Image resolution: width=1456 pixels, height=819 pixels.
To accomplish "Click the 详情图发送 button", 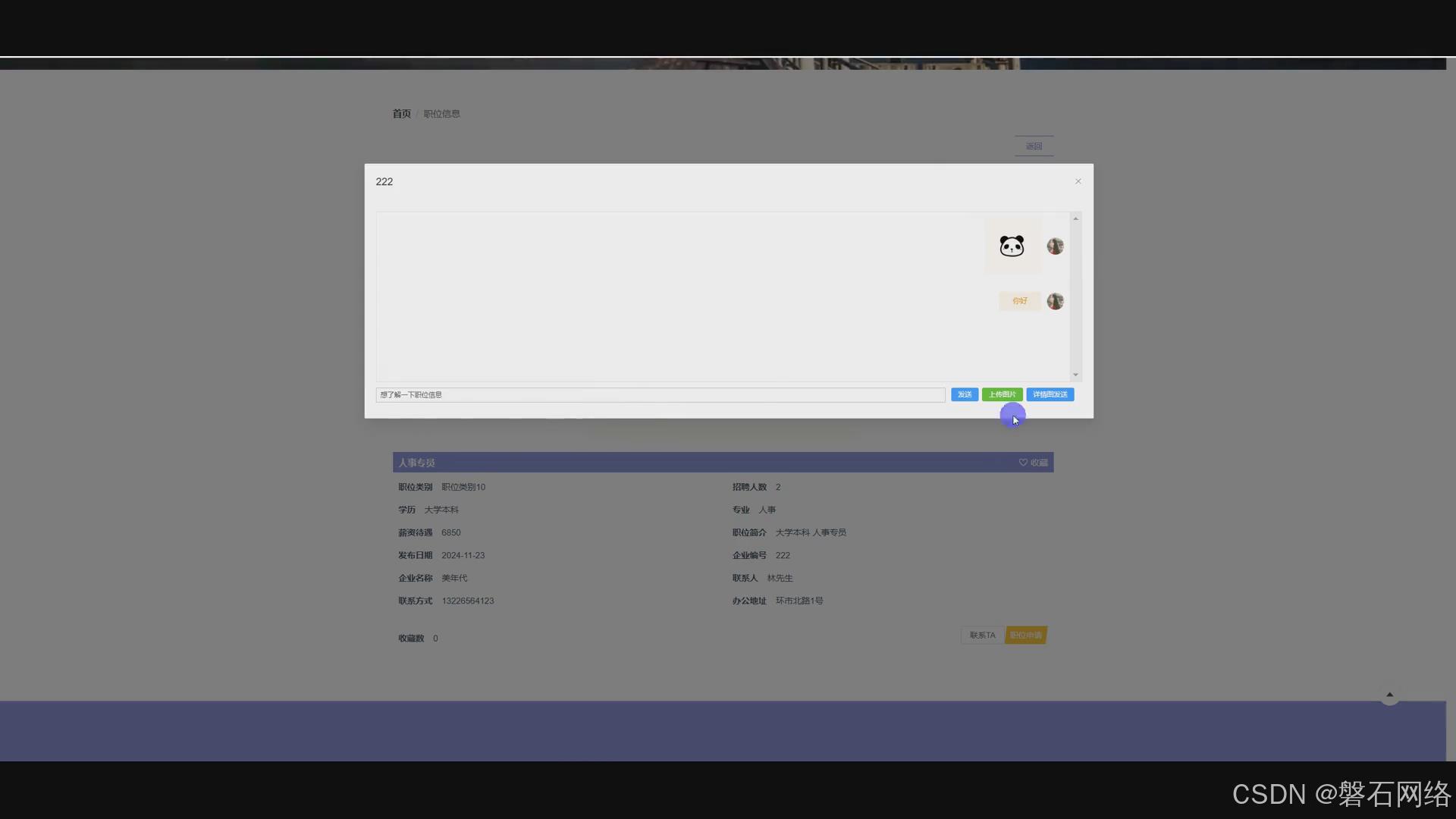I will point(1050,394).
